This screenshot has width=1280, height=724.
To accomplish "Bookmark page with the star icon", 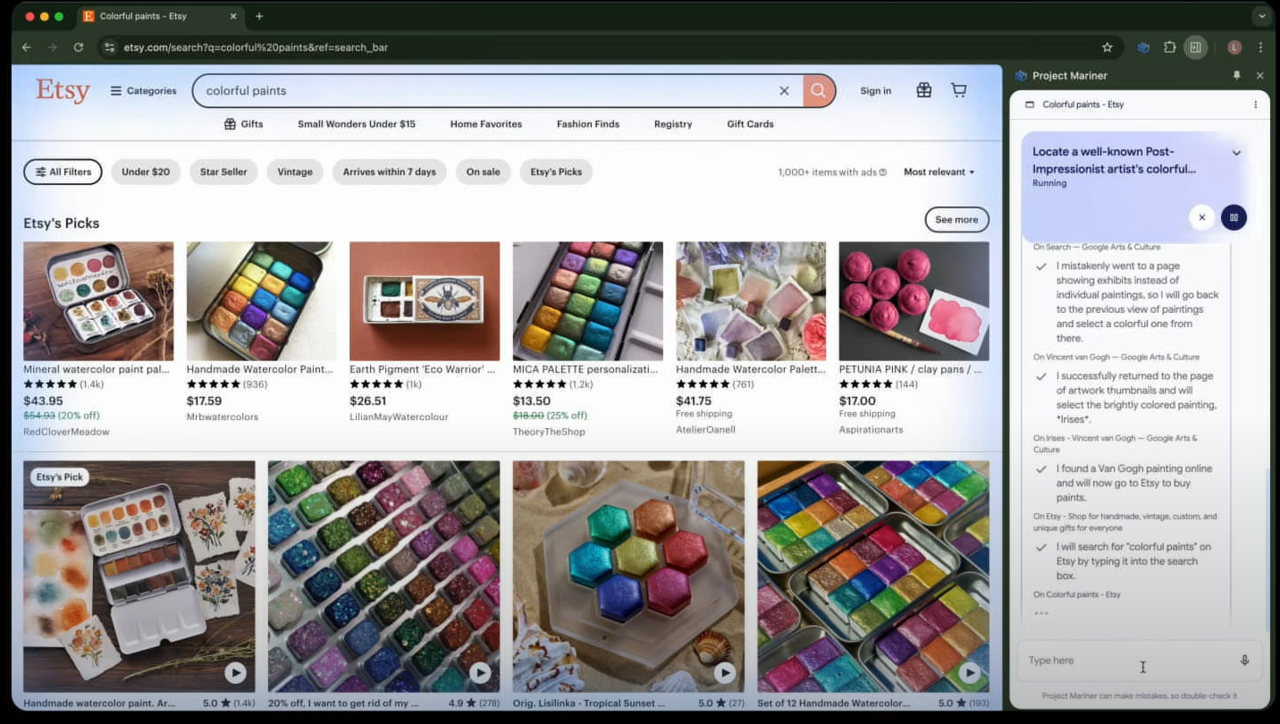I will pyautogui.click(x=1107, y=47).
